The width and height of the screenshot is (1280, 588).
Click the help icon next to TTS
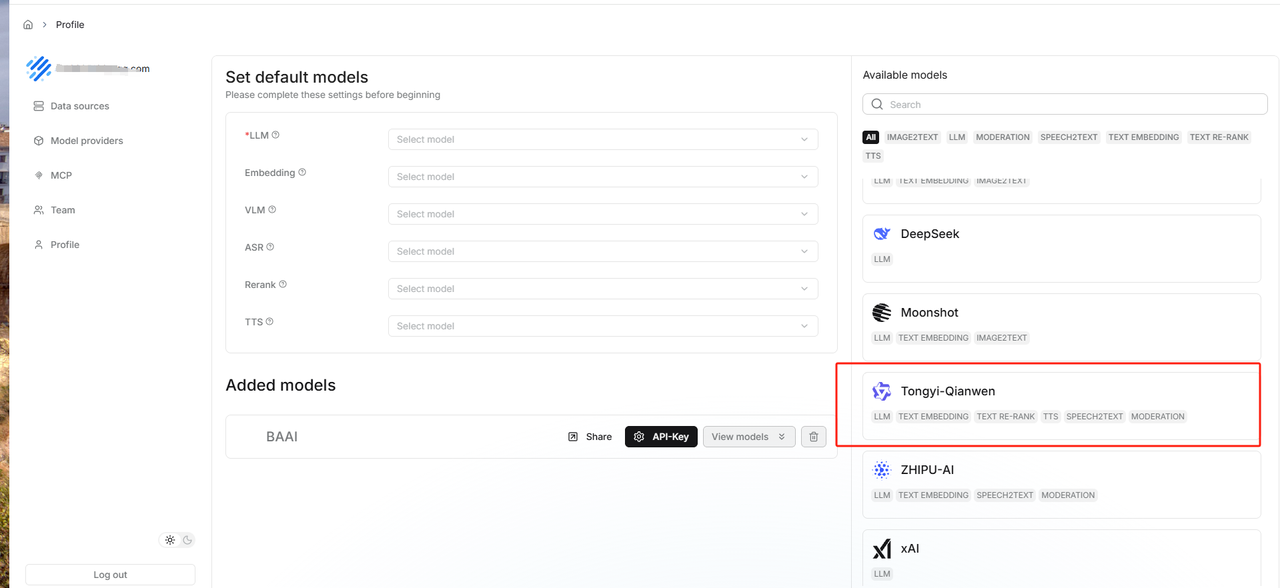pyautogui.click(x=270, y=321)
